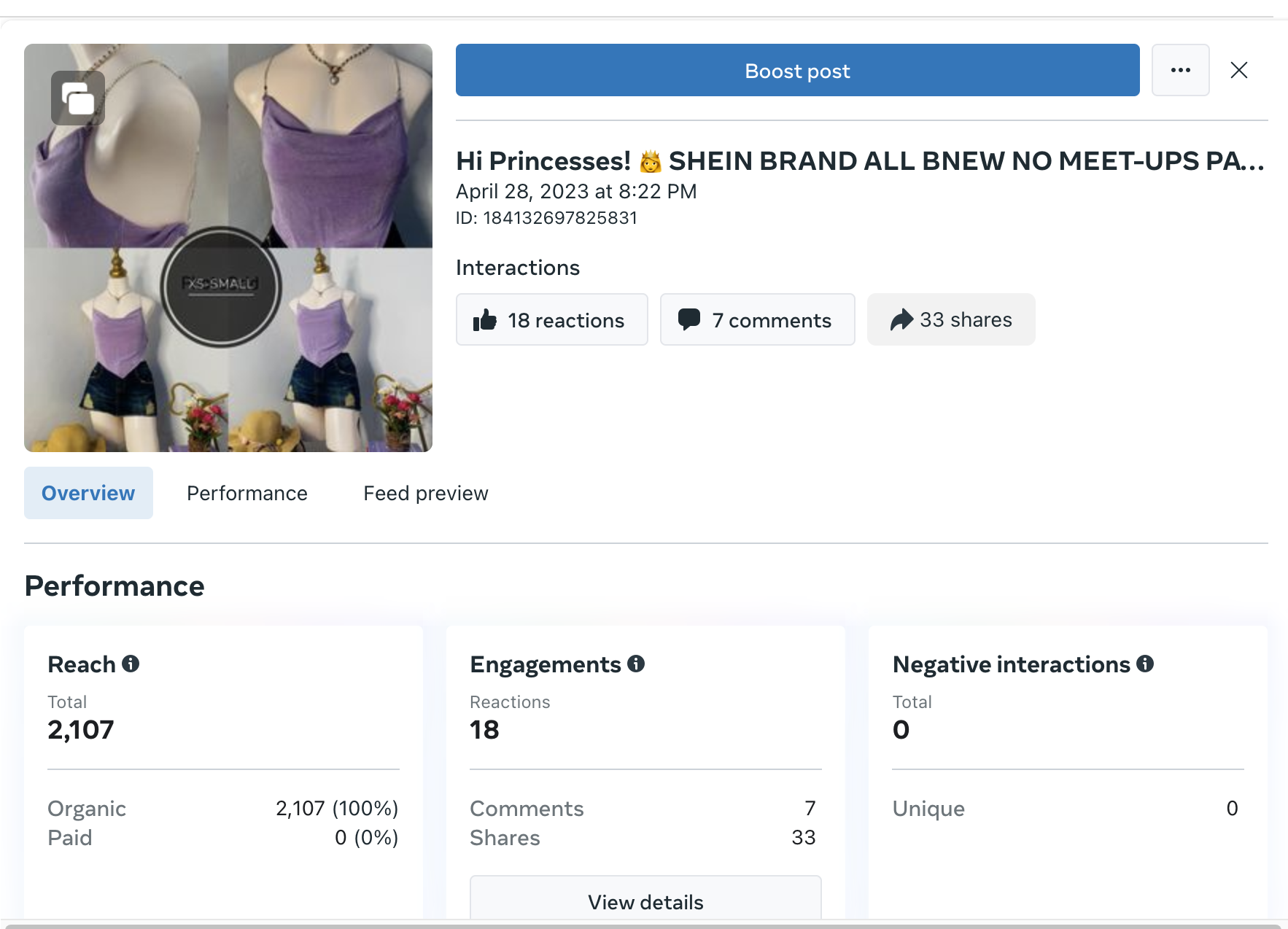Close the post insights panel
Viewport: 1288px width, 929px height.
pyautogui.click(x=1238, y=70)
